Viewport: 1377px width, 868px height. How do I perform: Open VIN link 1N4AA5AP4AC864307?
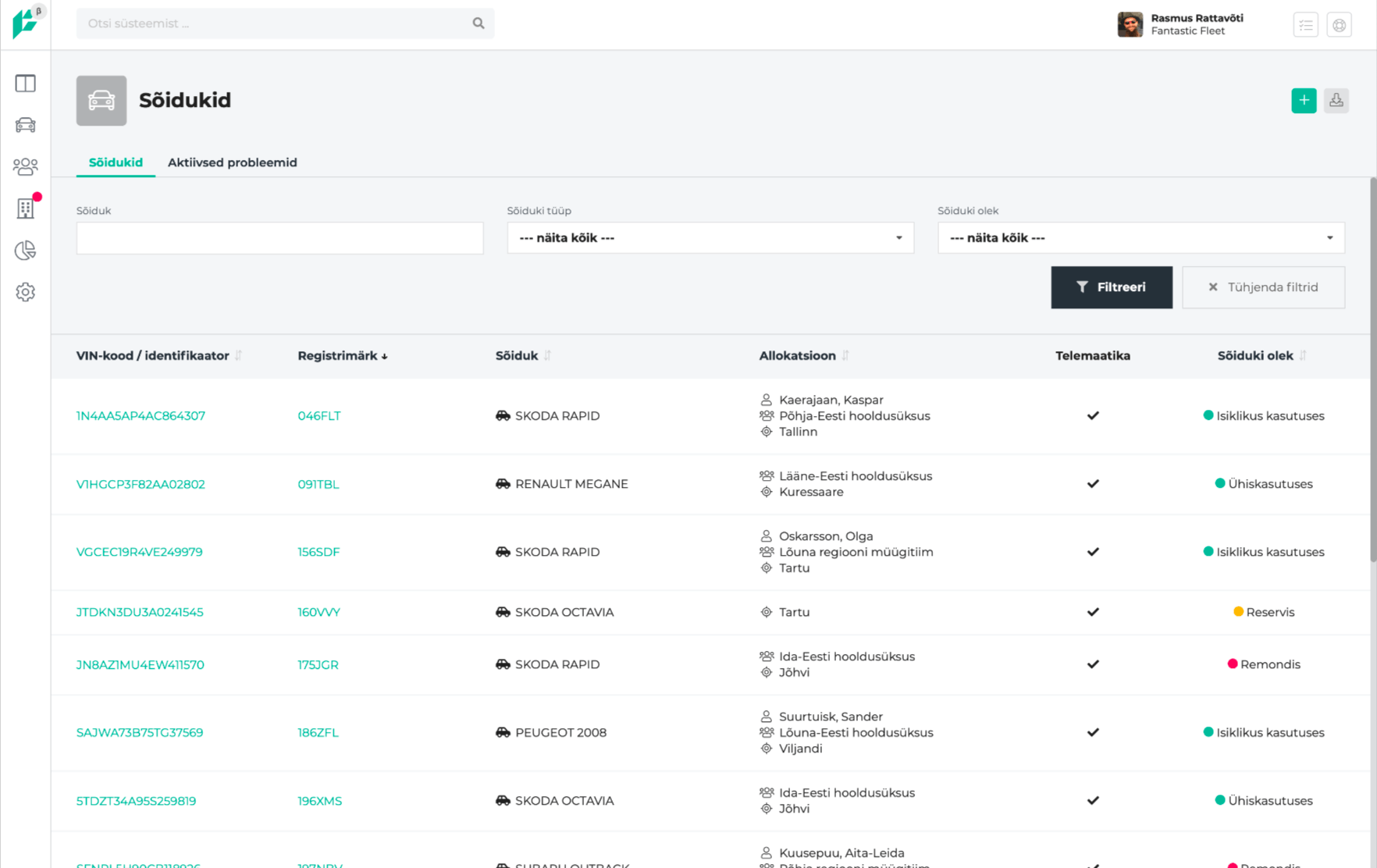pos(141,416)
